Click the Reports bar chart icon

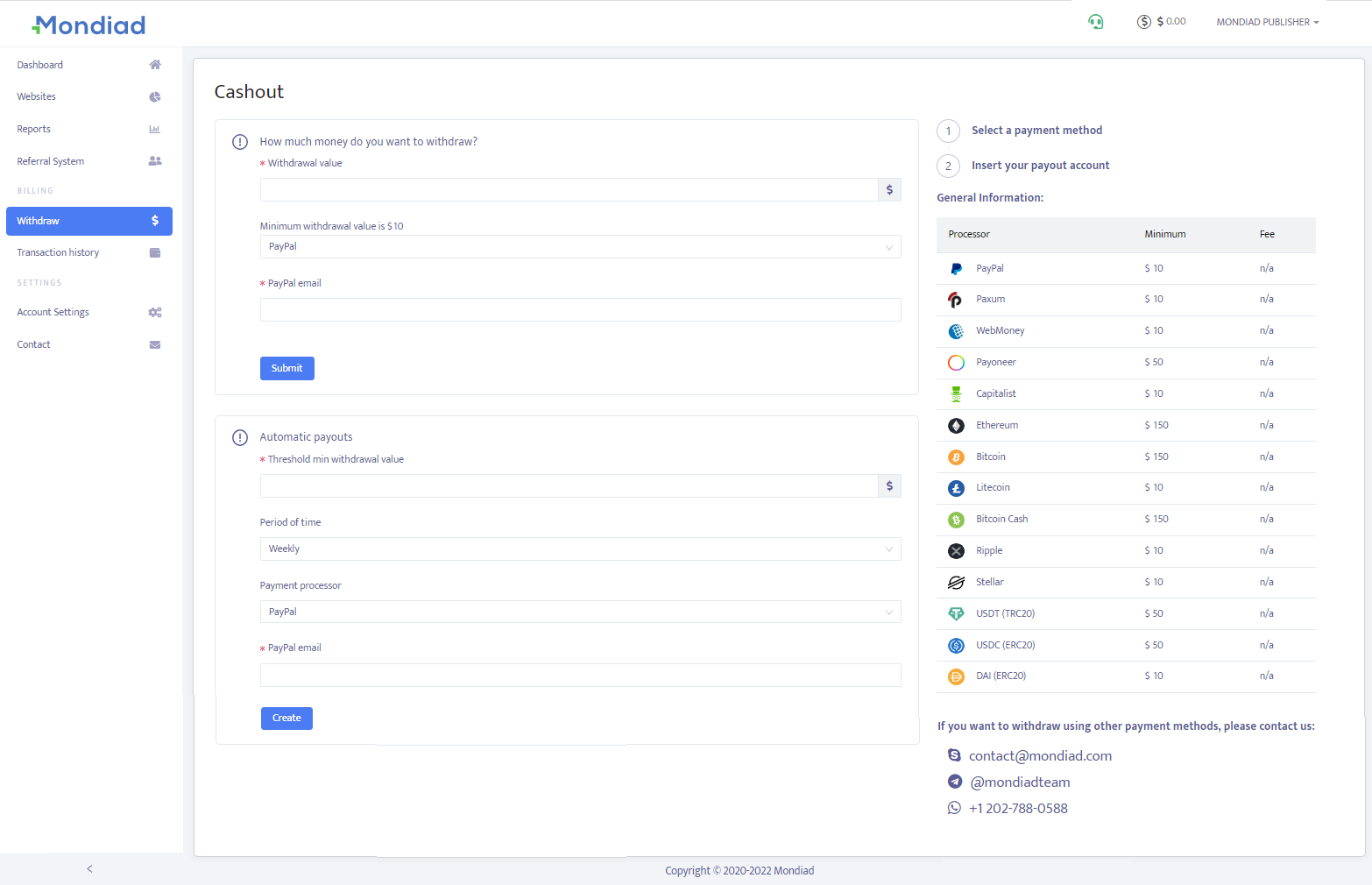155,130
